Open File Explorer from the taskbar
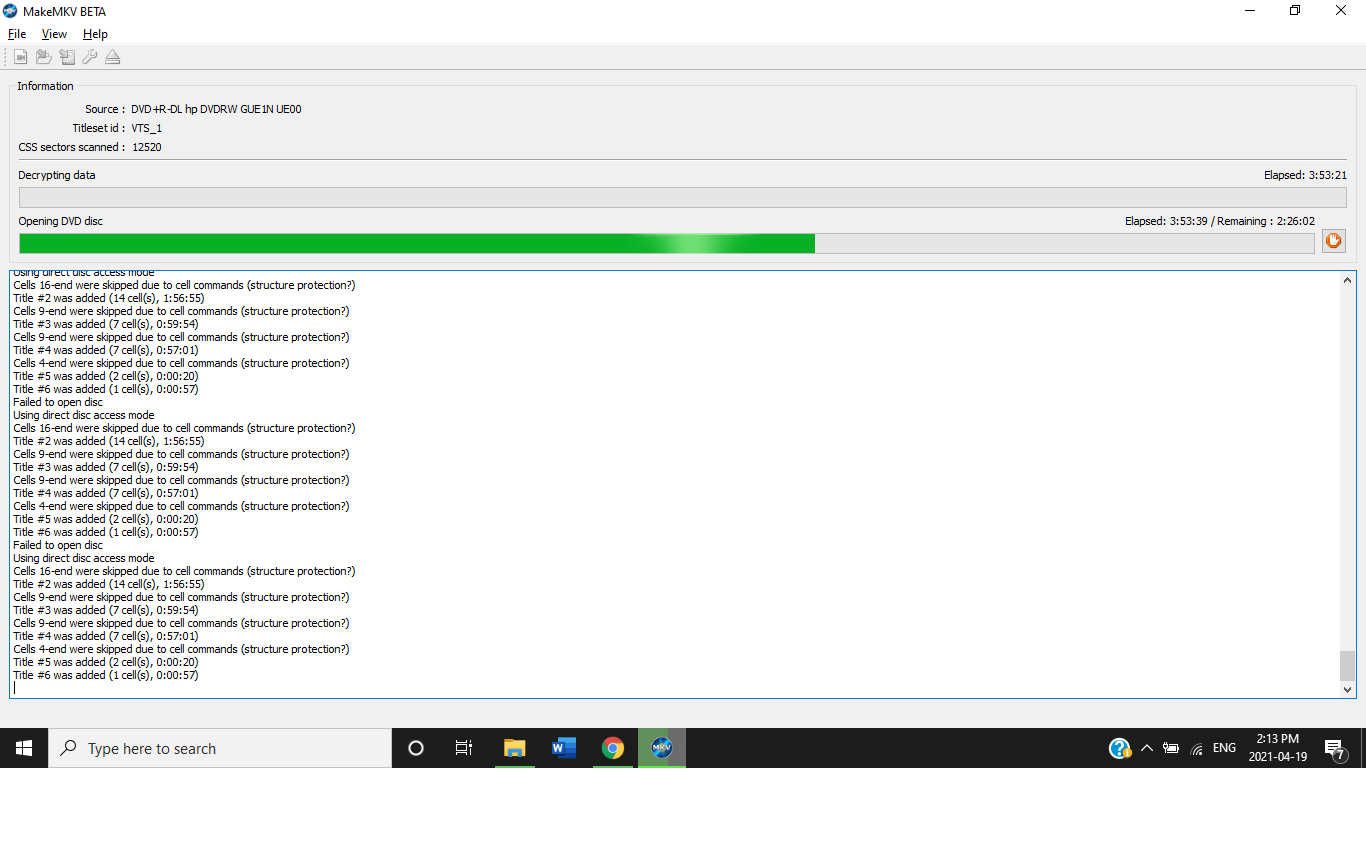The width and height of the screenshot is (1366, 844). pyautogui.click(x=515, y=748)
